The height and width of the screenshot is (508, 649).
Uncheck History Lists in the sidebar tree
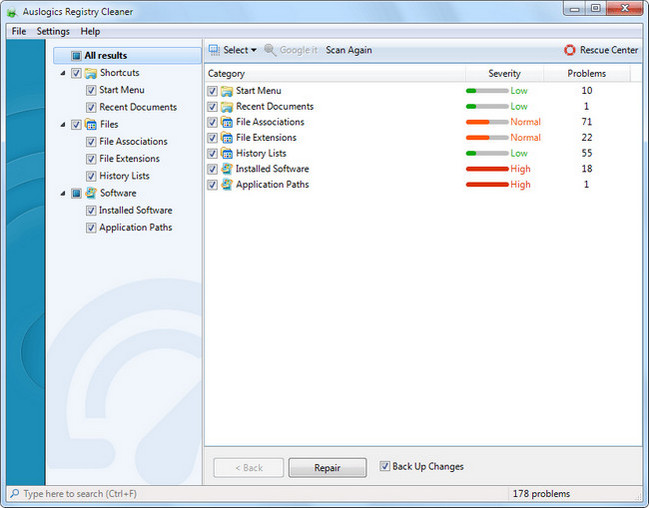coord(91,176)
